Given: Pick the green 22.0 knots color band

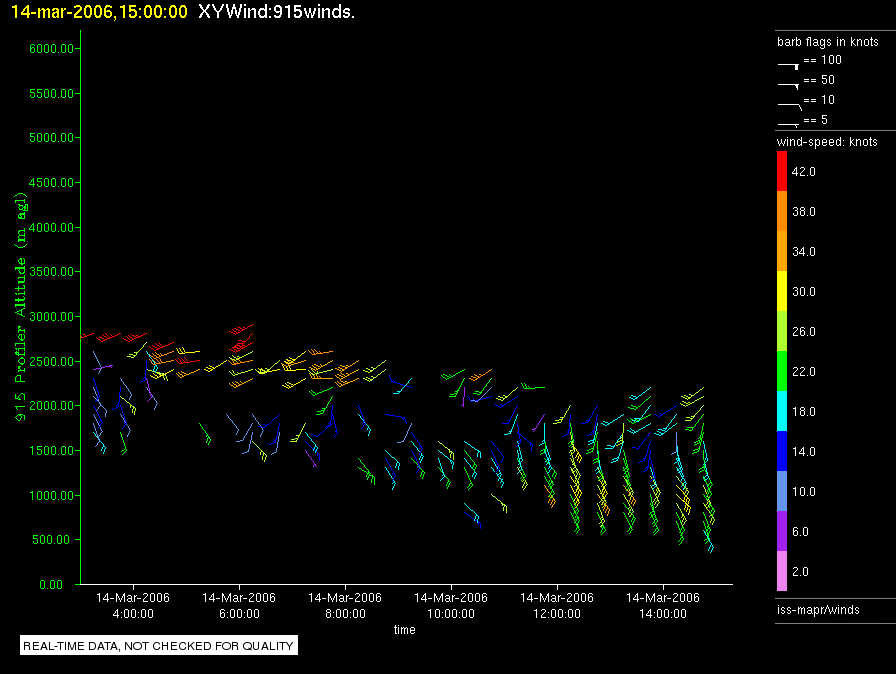Looking at the screenshot, I should point(782,372).
